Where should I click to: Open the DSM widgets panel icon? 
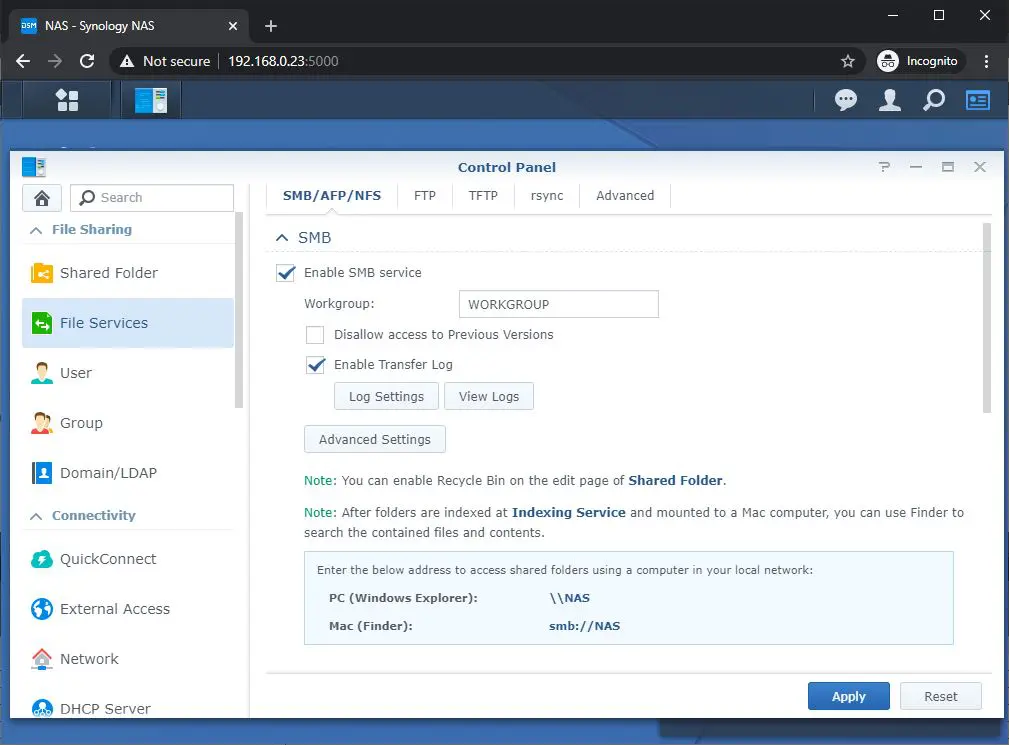click(977, 100)
